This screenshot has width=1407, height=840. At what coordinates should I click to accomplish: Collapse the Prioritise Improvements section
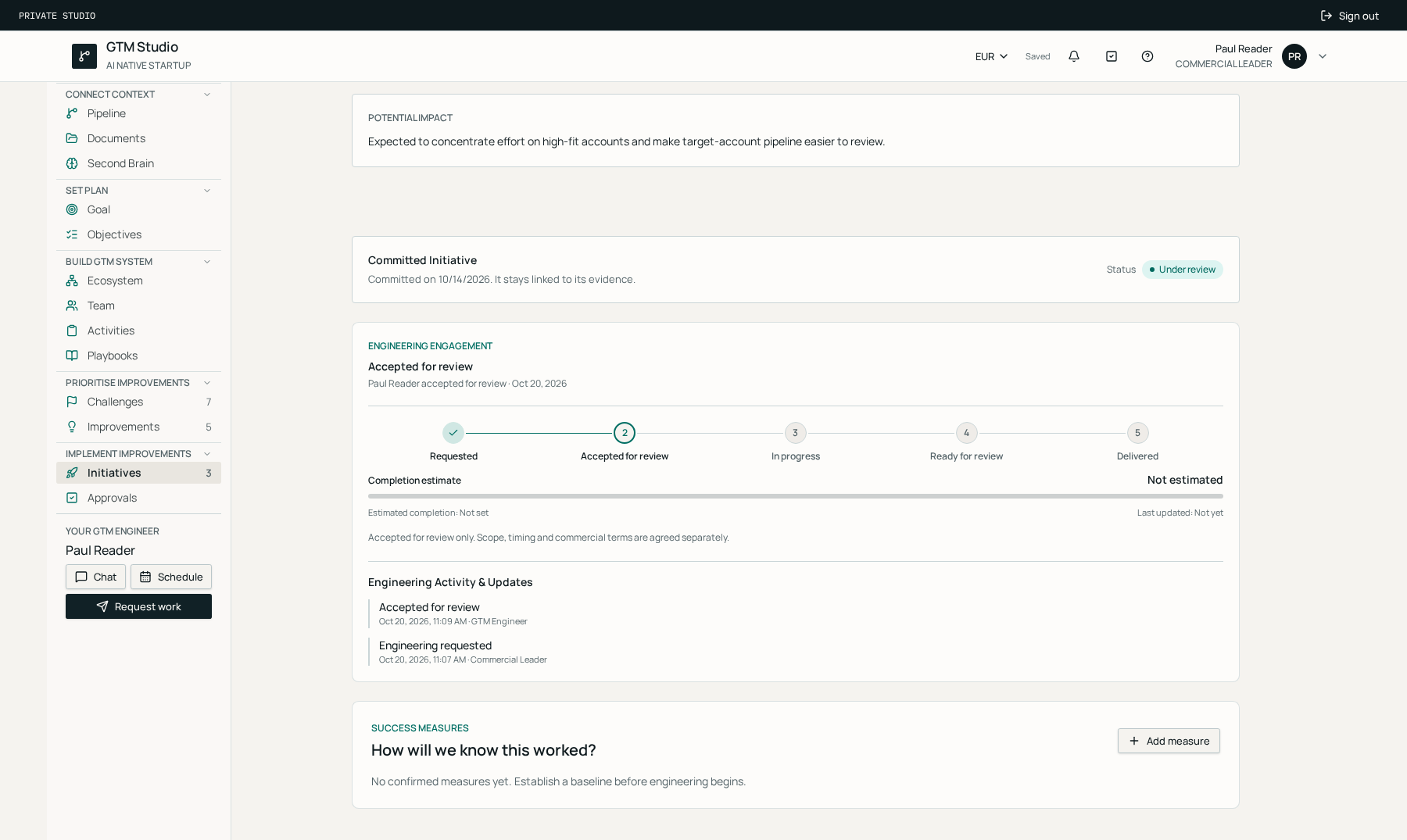(207, 383)
